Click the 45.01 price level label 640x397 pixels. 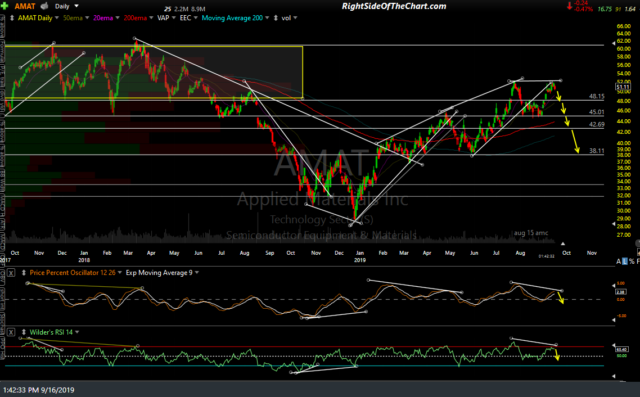[596, 112]
